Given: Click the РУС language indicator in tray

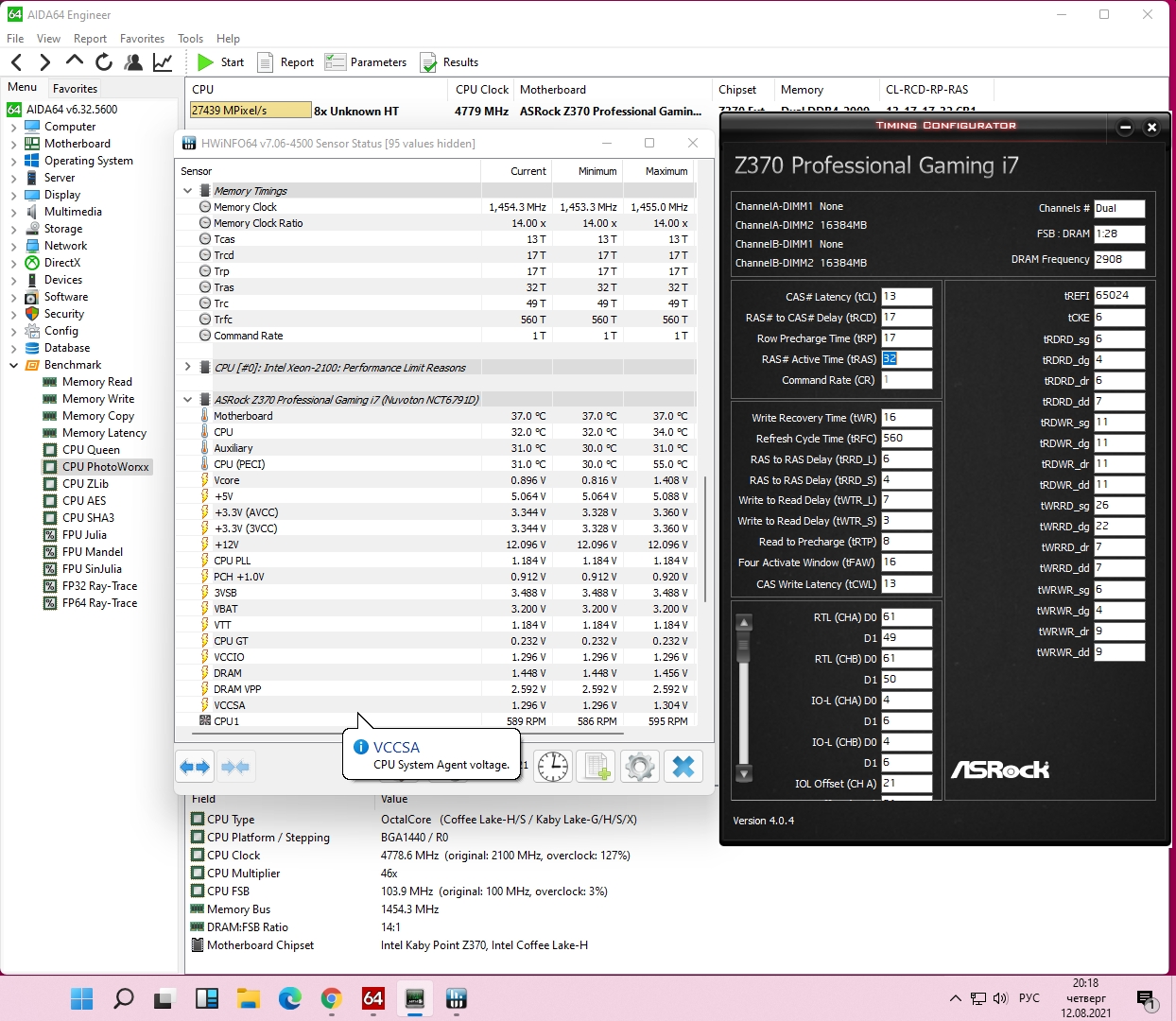Looking at the screenshot, I should (x=1029, y=998).
